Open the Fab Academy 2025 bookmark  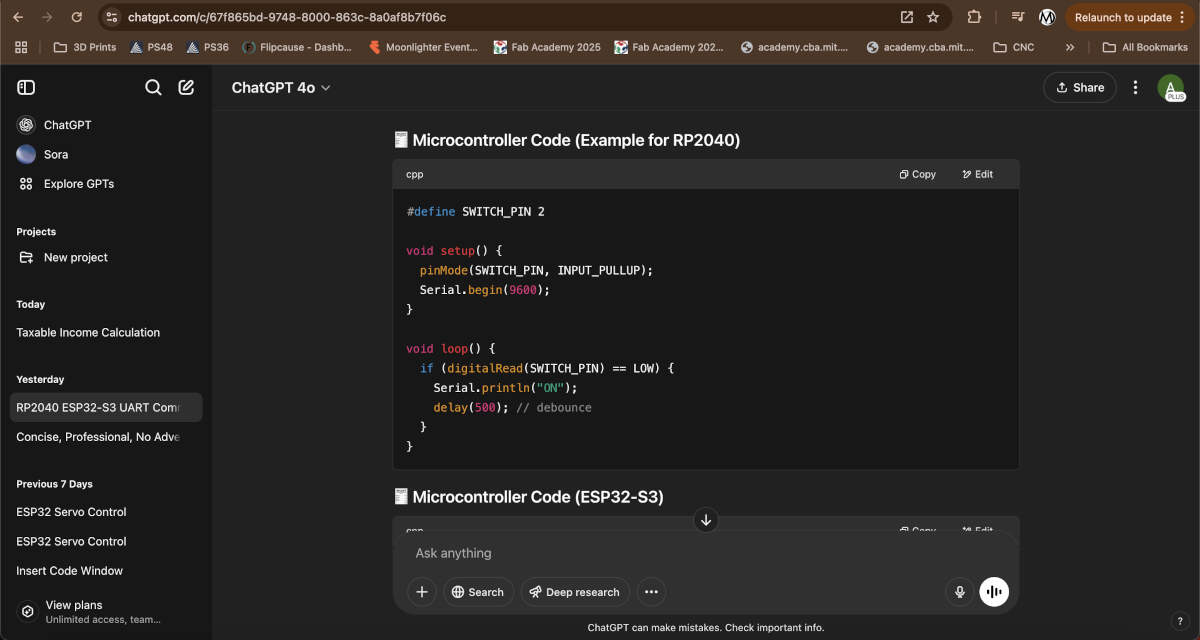pos(547,47)
